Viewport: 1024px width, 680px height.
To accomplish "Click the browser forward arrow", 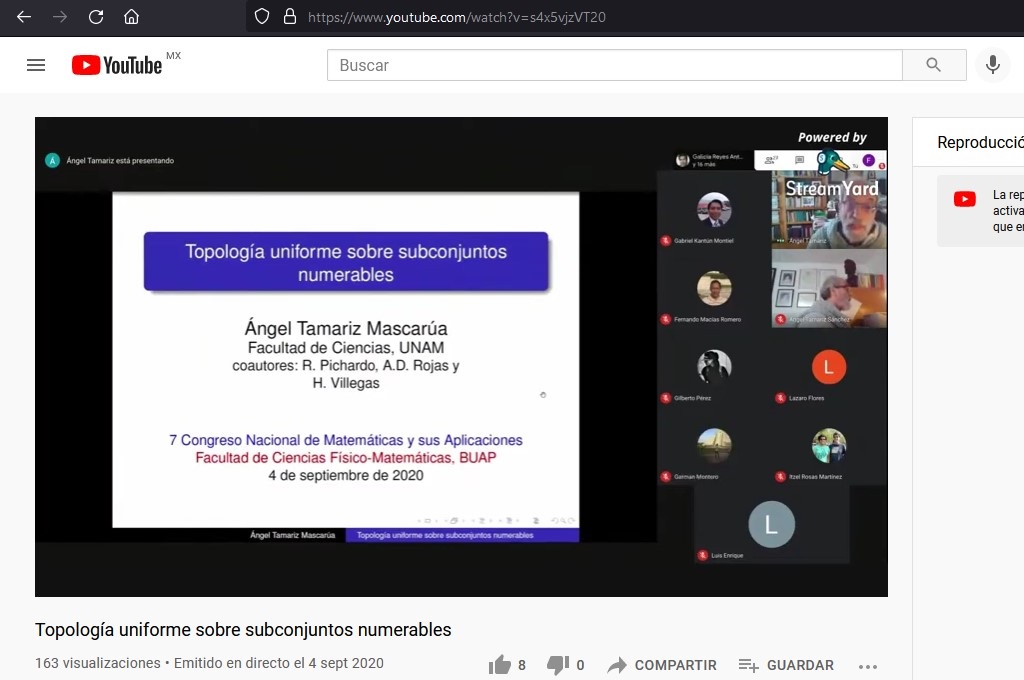I will 60,17.
